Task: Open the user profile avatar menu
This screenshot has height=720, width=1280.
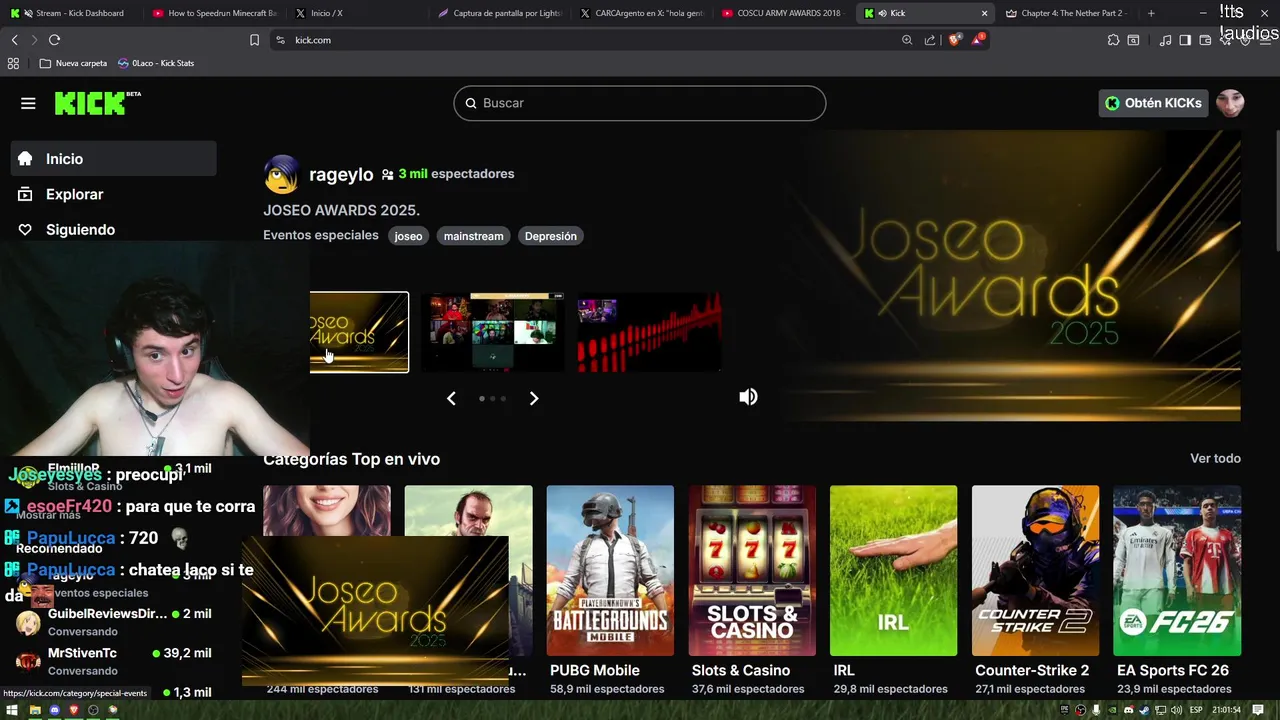Action: (x=1230, y=103)
